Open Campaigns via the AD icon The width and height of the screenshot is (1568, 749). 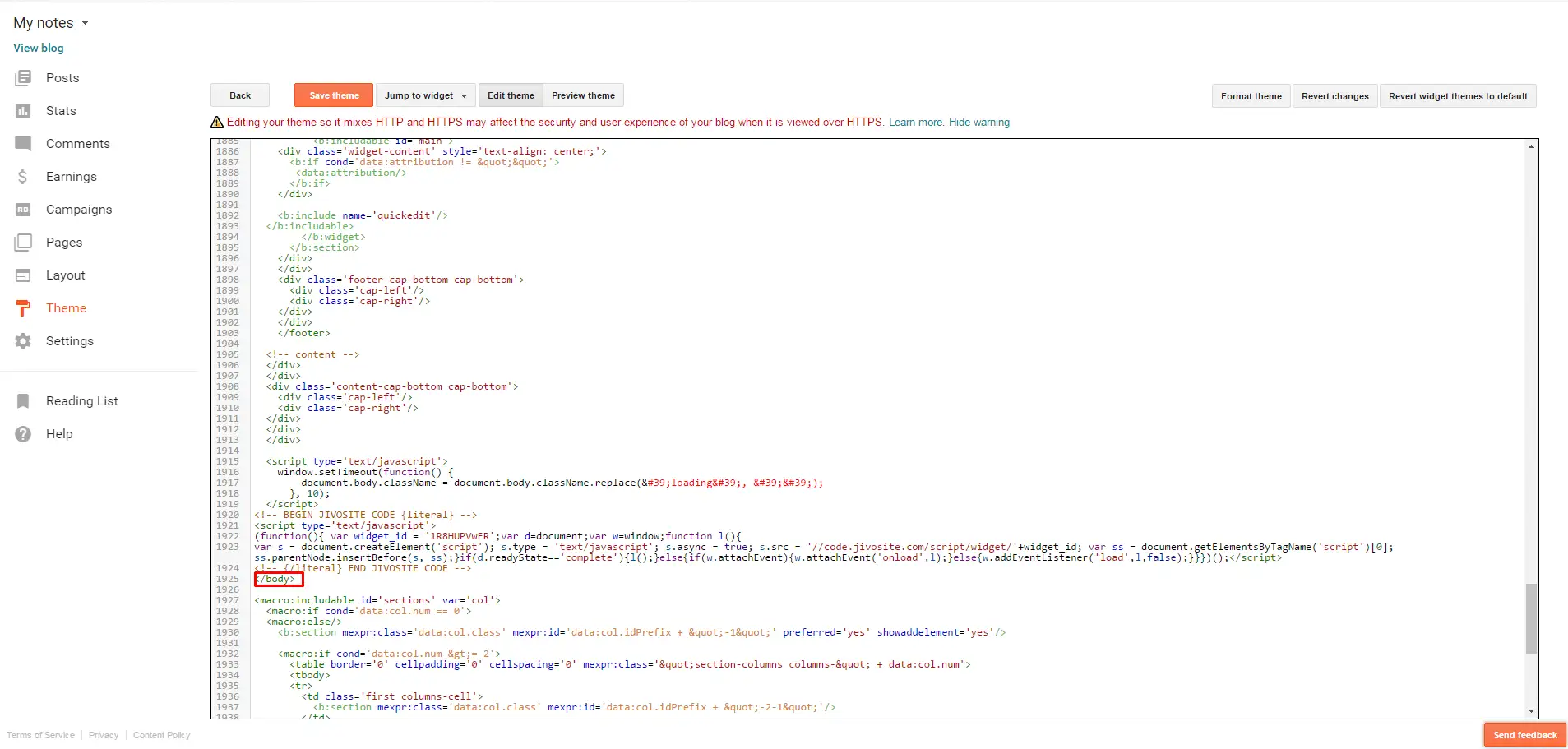[x=23, y=210]
